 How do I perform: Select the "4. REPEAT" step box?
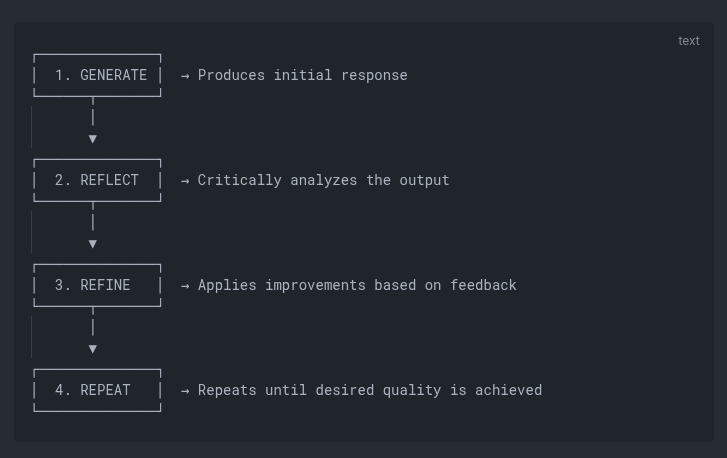coord(97,390)
